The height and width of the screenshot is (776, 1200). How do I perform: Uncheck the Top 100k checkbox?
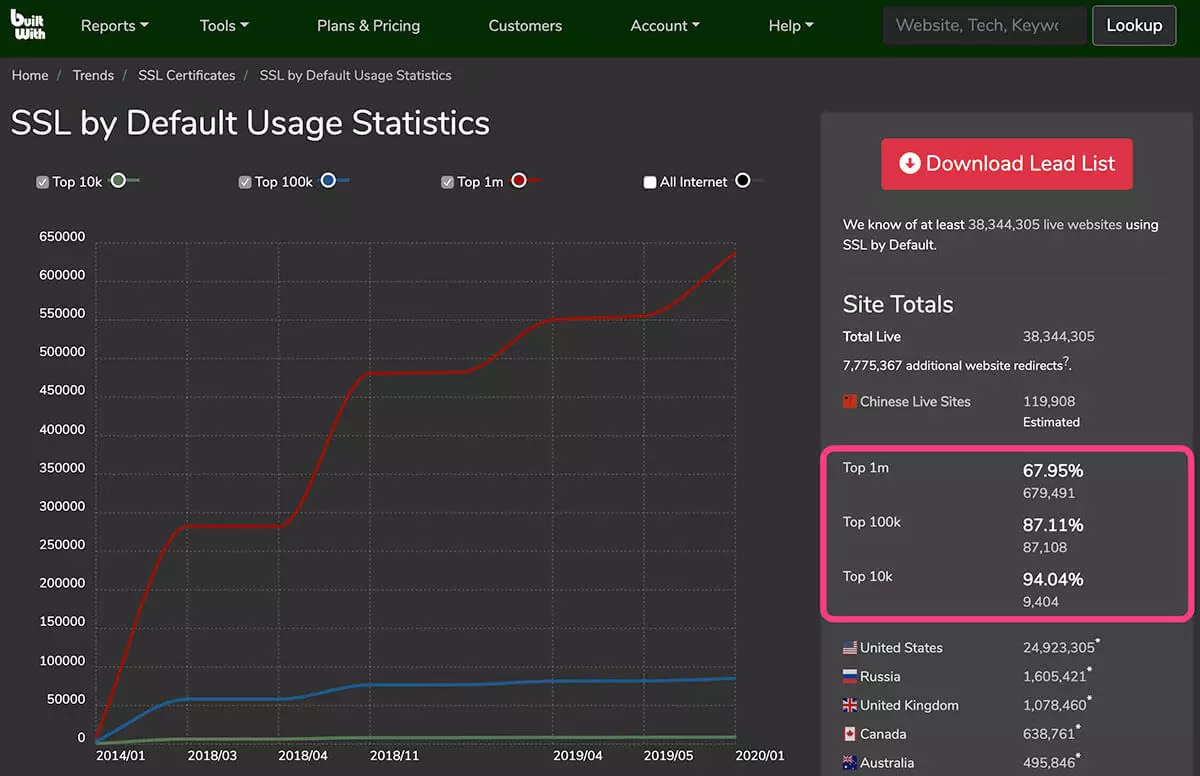[x=244, y=181]
